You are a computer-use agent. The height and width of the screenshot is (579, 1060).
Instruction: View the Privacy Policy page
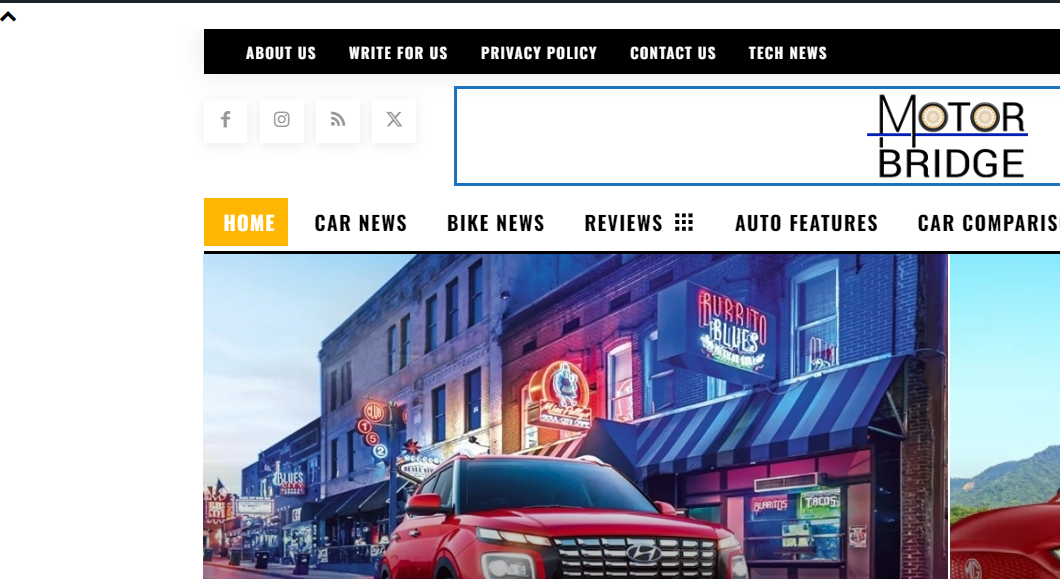coord(539,53)
